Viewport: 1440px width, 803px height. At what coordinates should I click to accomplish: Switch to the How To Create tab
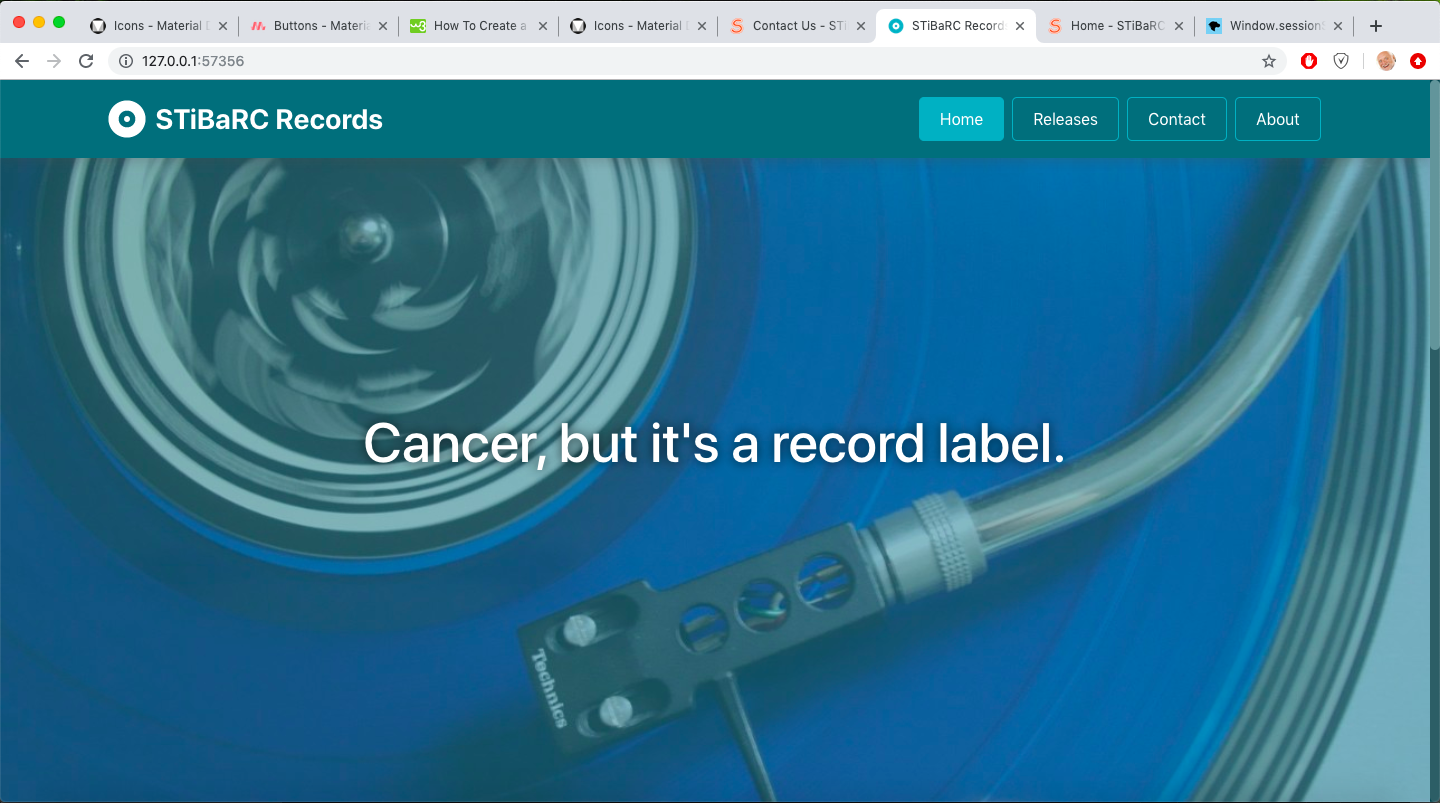478,26
